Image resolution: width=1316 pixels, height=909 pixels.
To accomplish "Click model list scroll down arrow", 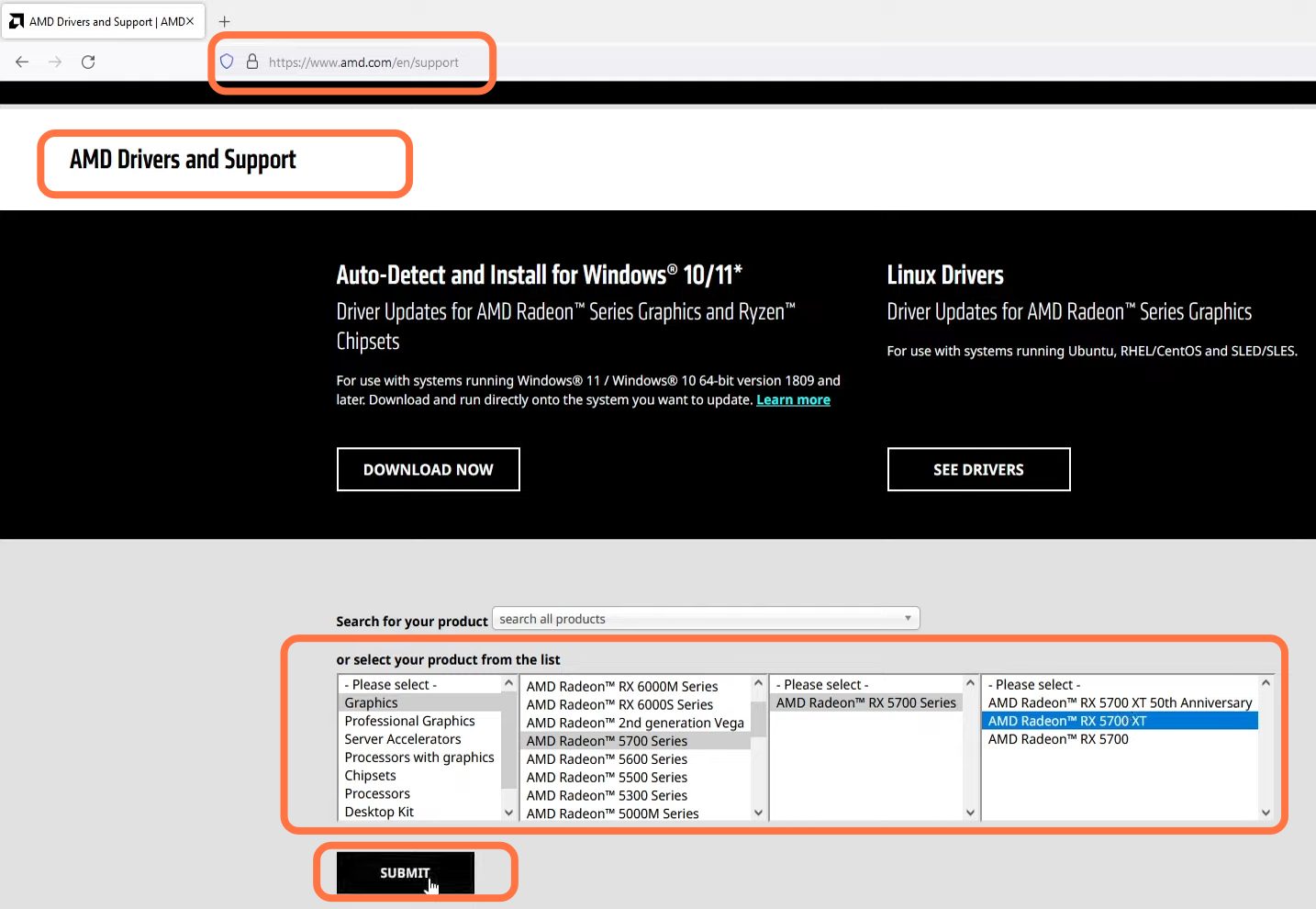I will click(x=1266, y=813).
